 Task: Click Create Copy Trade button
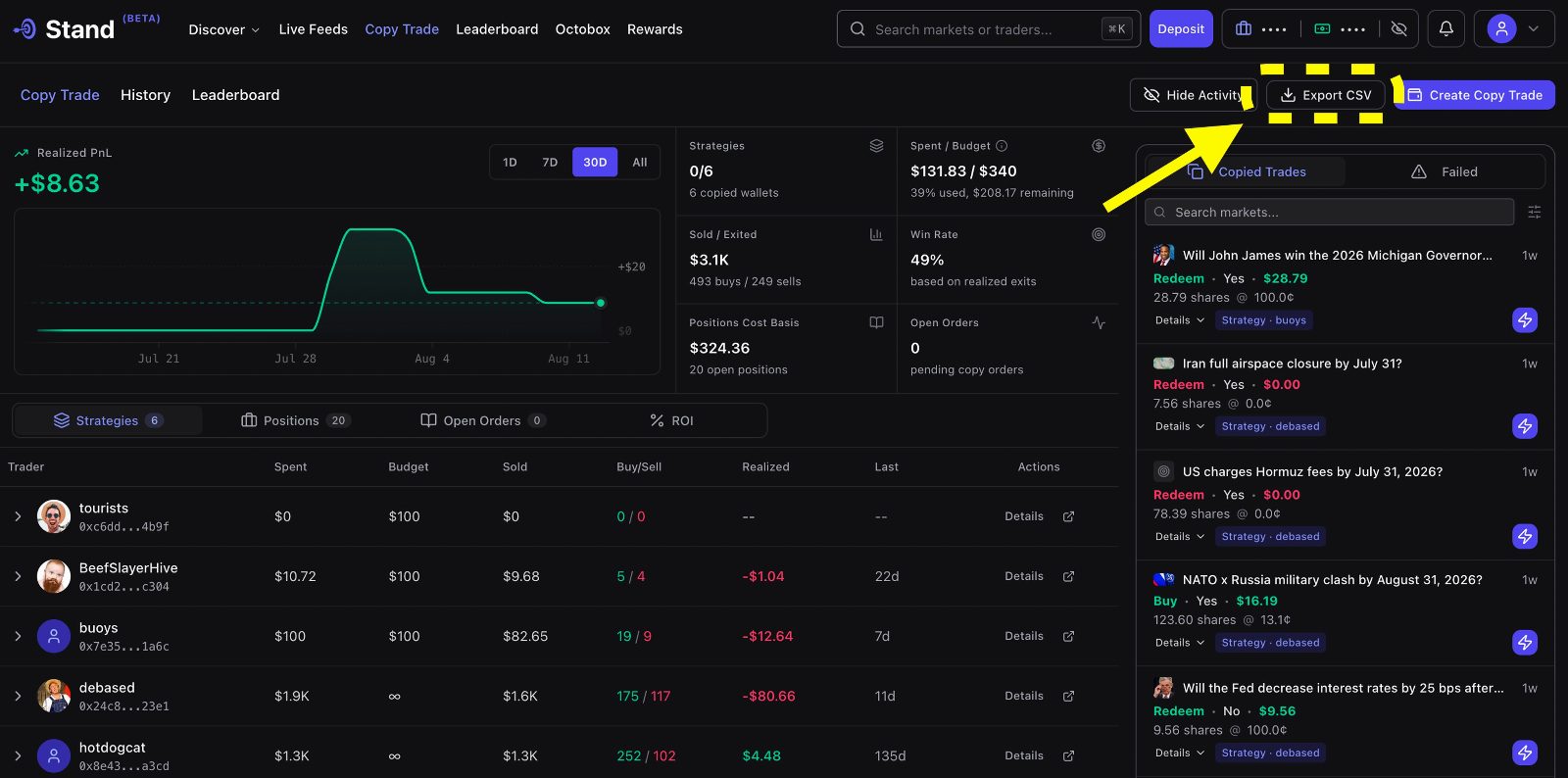1475,95
